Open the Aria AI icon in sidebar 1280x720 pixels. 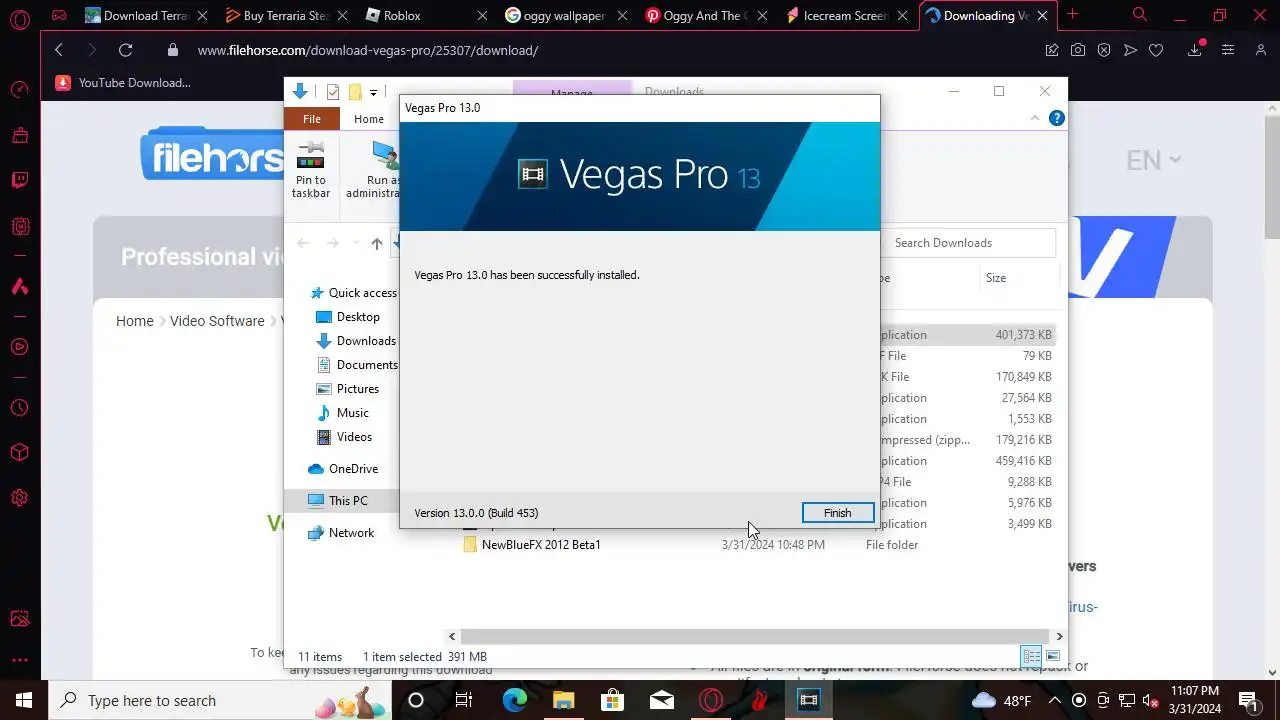pos(20,287)
